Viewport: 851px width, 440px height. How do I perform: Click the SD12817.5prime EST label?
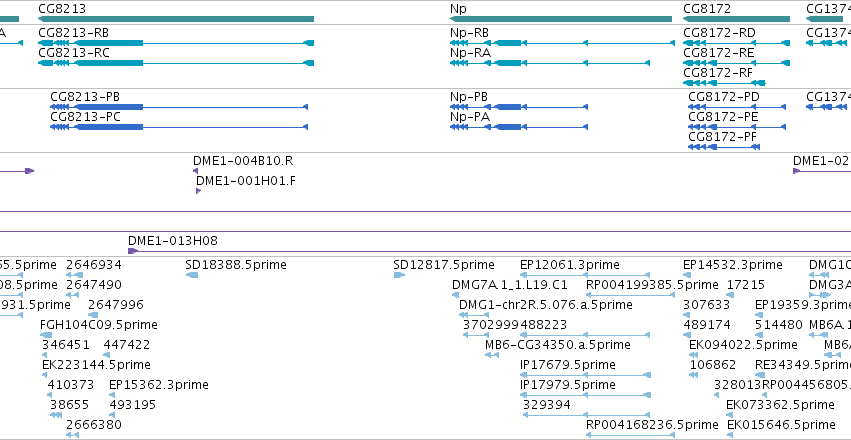pyautogui.click(x=444, y=265)
